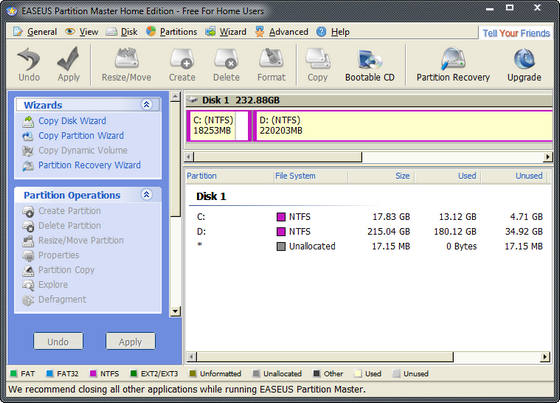Click the Create partition toolbar icon
This screenshot has width=560, height=403.
click(182, 59)
